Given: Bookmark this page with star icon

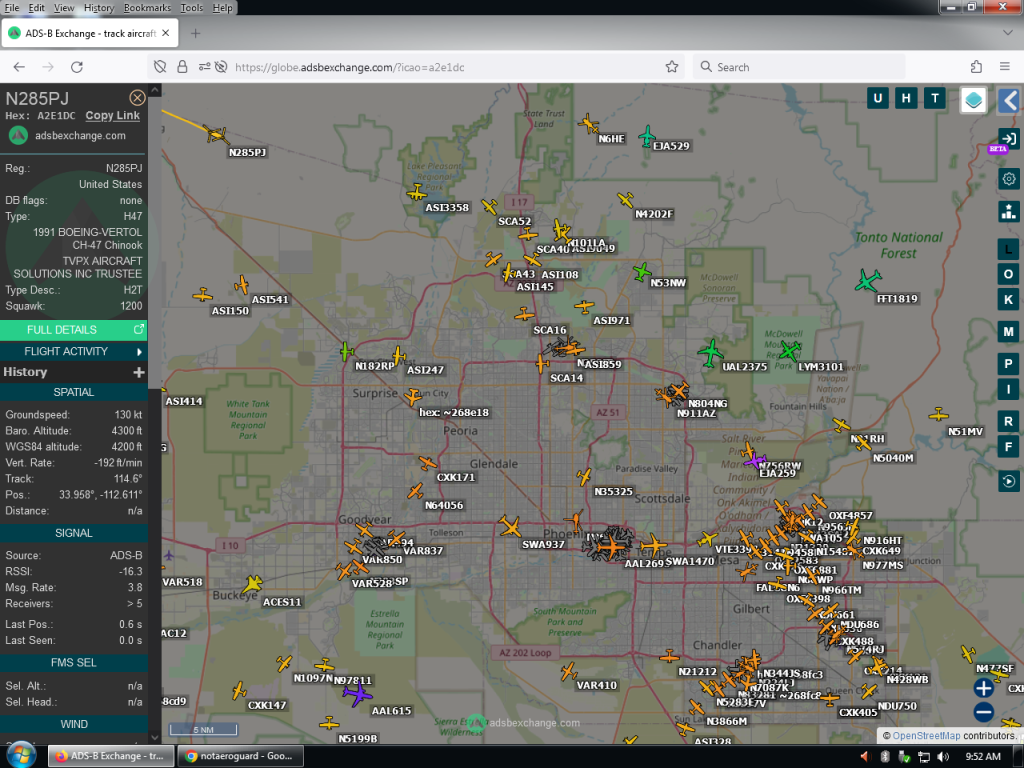Looking at the screenshot, I should click(x=671, y=67).
